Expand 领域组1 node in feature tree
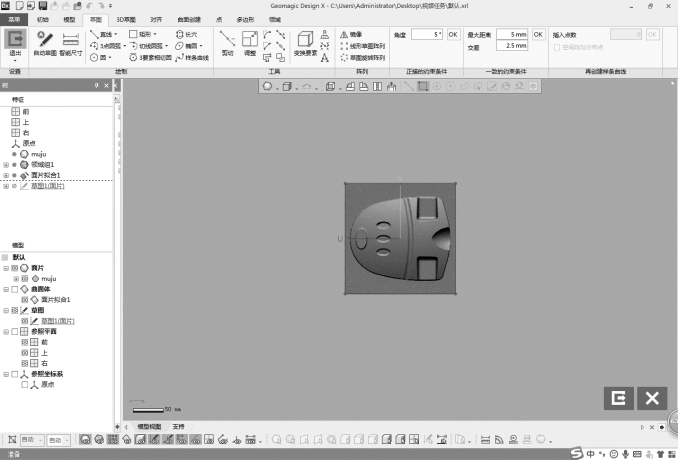Screen dimensions: 678x461 click(6, 165)
